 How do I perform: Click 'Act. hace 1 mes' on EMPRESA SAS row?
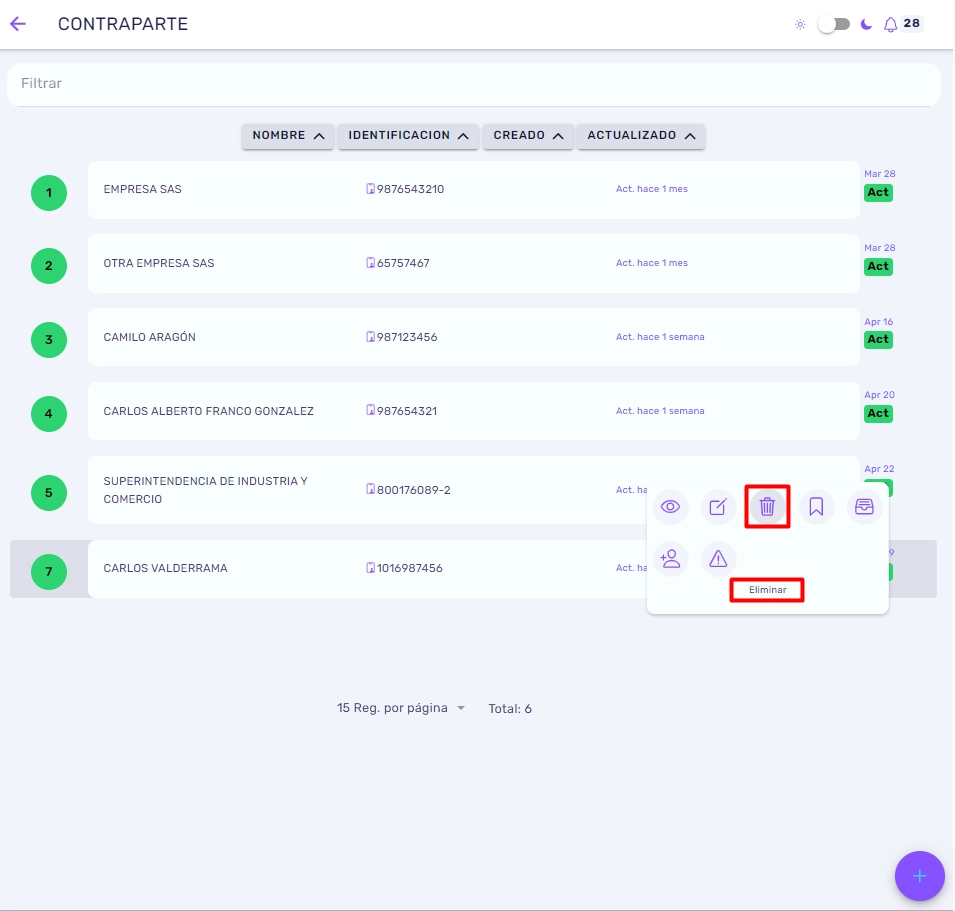pos(652,189)
